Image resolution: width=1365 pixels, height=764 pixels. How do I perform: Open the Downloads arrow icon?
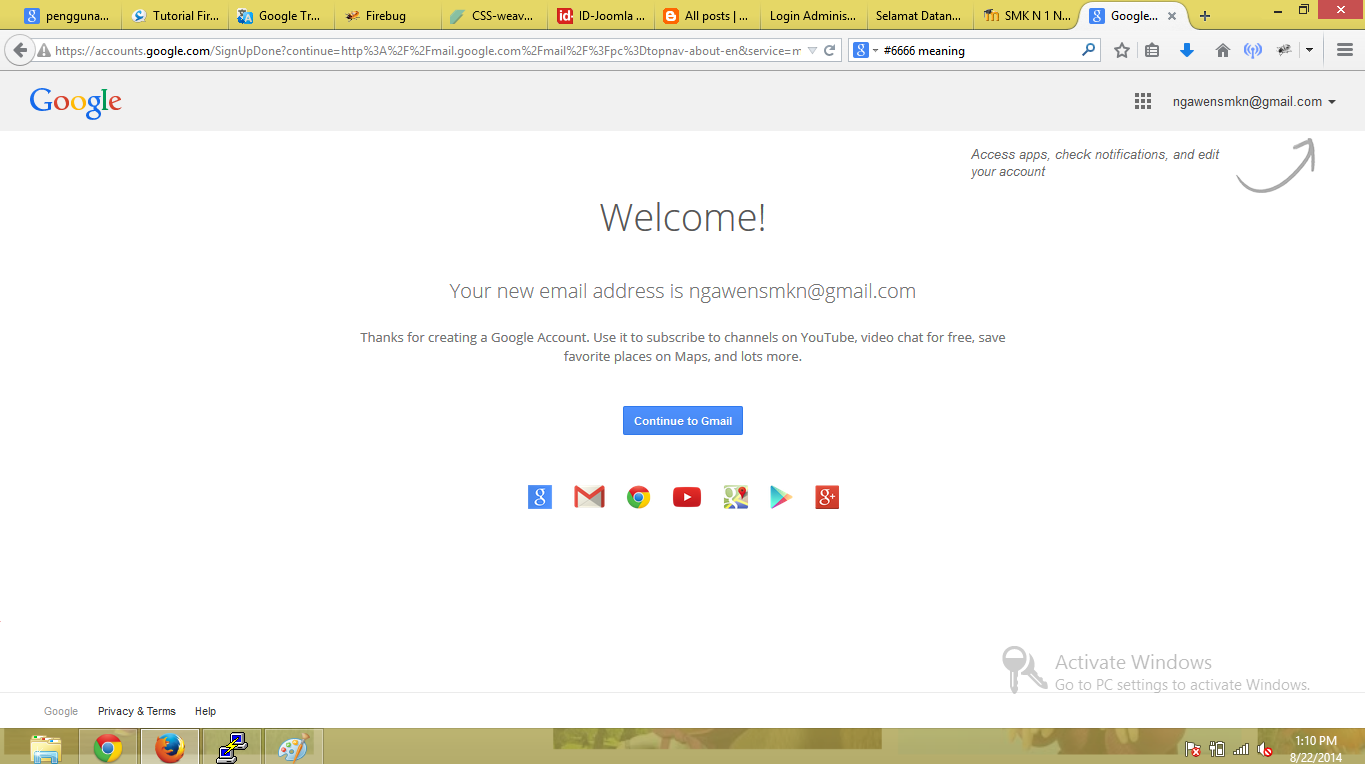point(1187,50)
